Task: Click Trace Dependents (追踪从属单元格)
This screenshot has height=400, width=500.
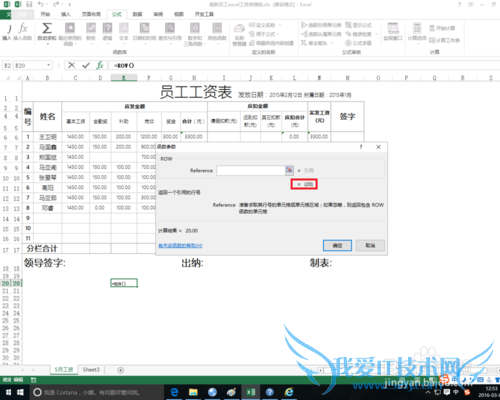Action: [x=321, y=34]
